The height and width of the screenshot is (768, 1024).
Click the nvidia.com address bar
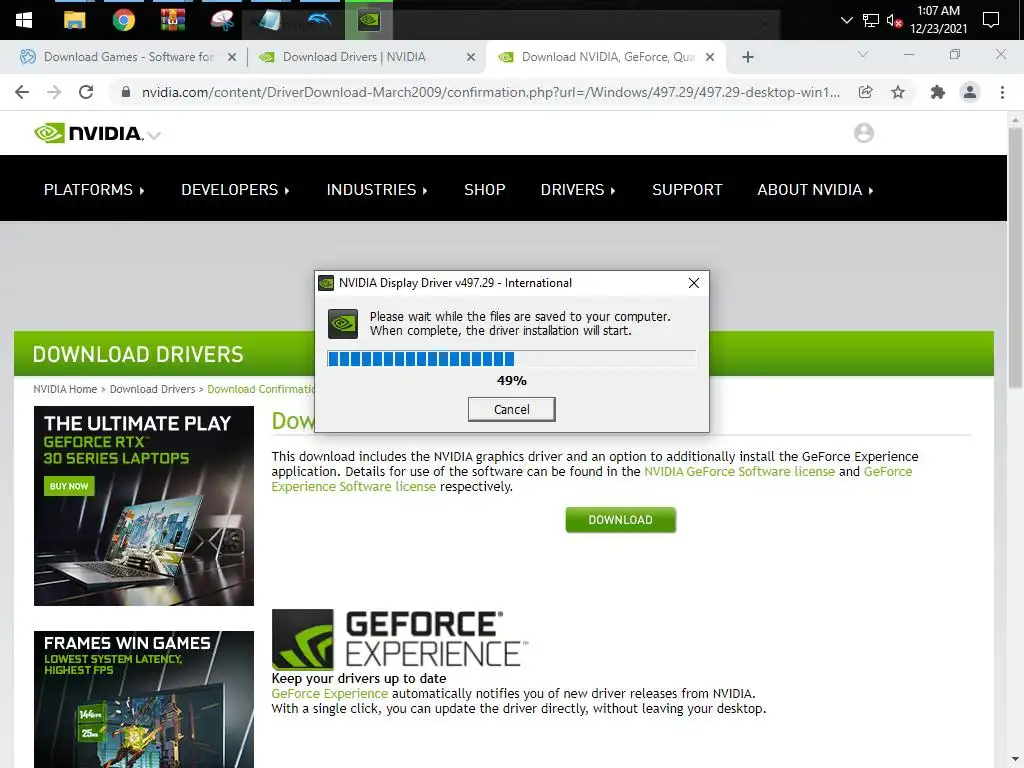[490, 92]
